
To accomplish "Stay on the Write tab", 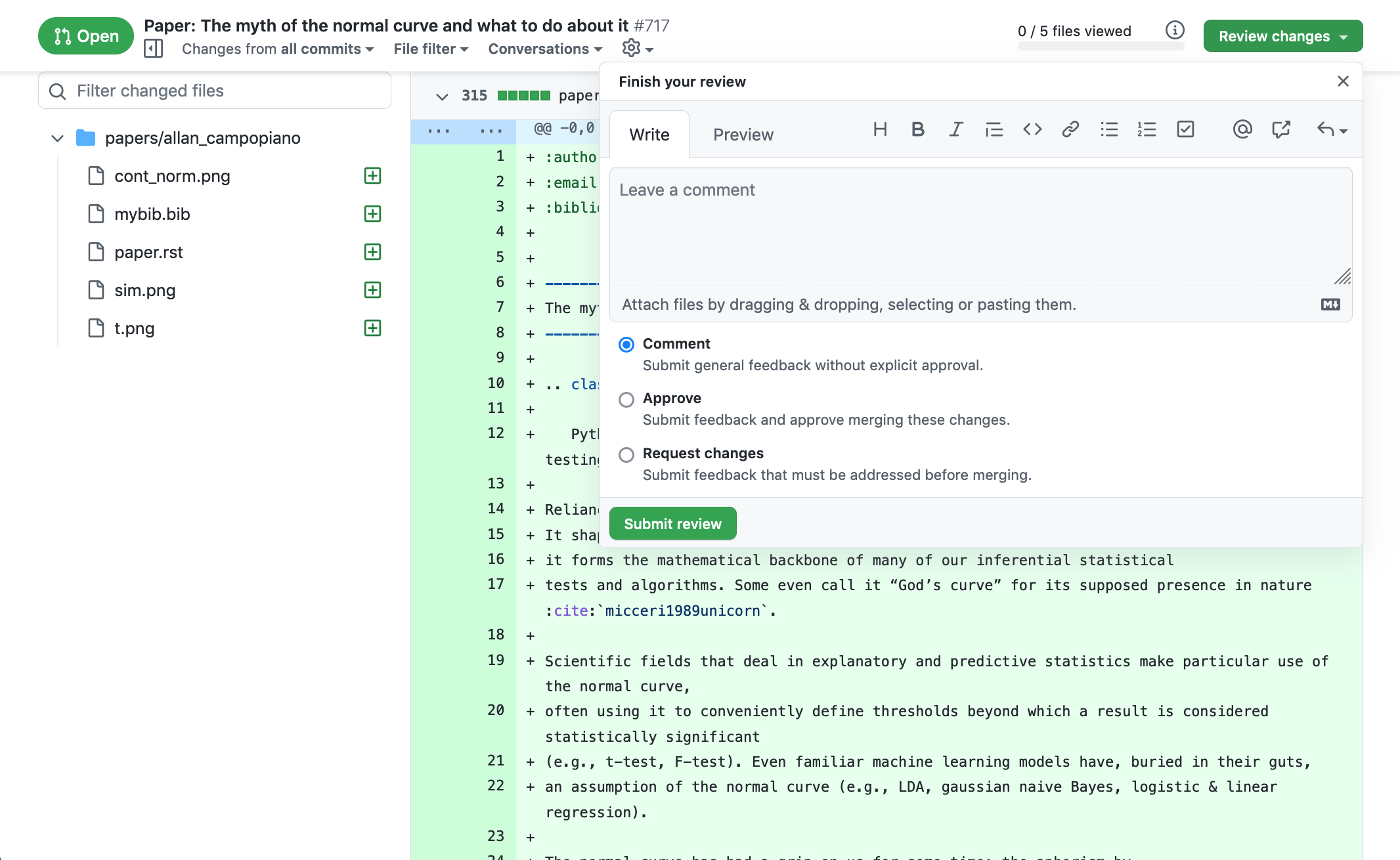I will click(x=649, y=134).
